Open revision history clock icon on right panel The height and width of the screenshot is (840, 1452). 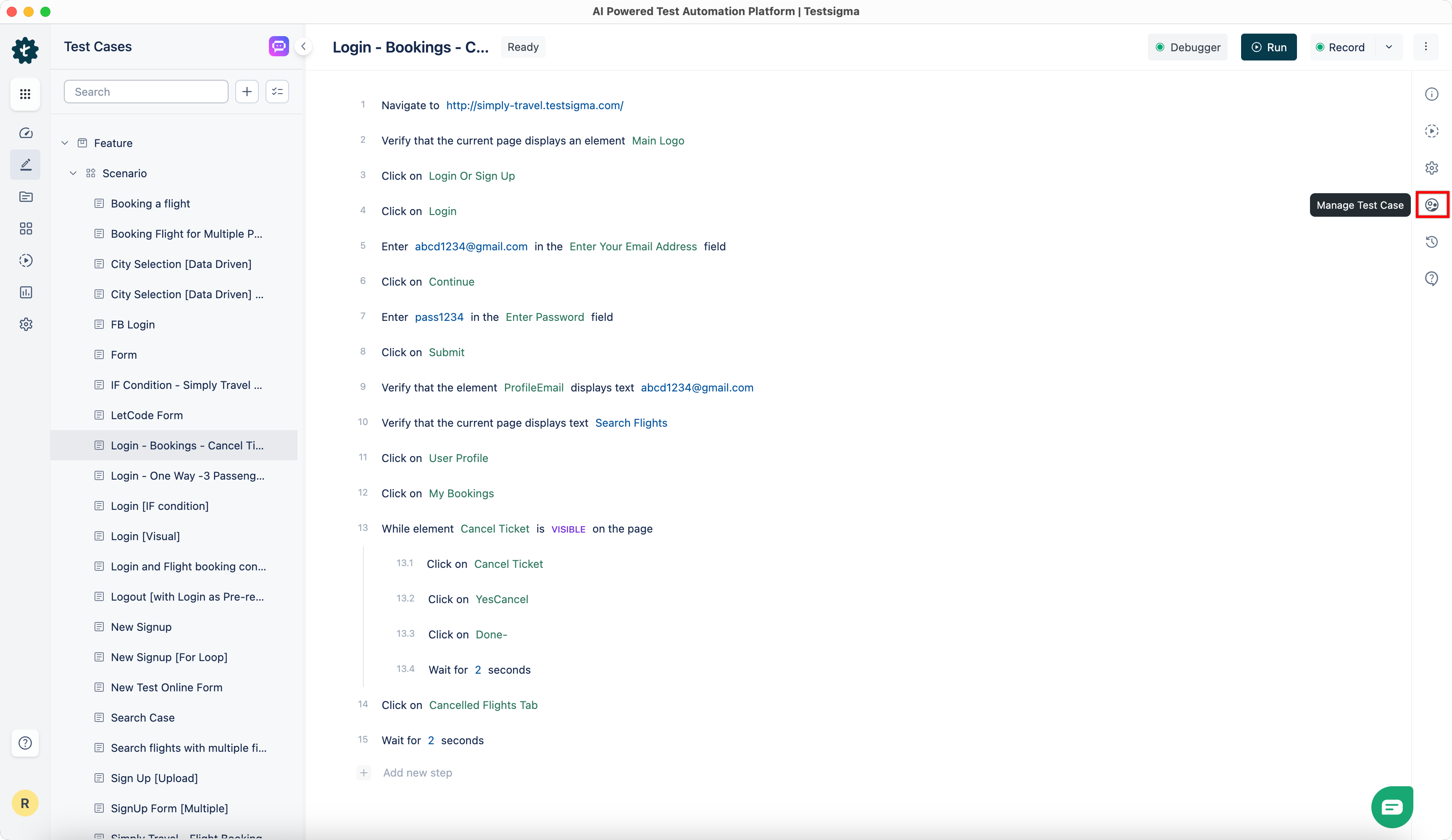coord(1432,241)
